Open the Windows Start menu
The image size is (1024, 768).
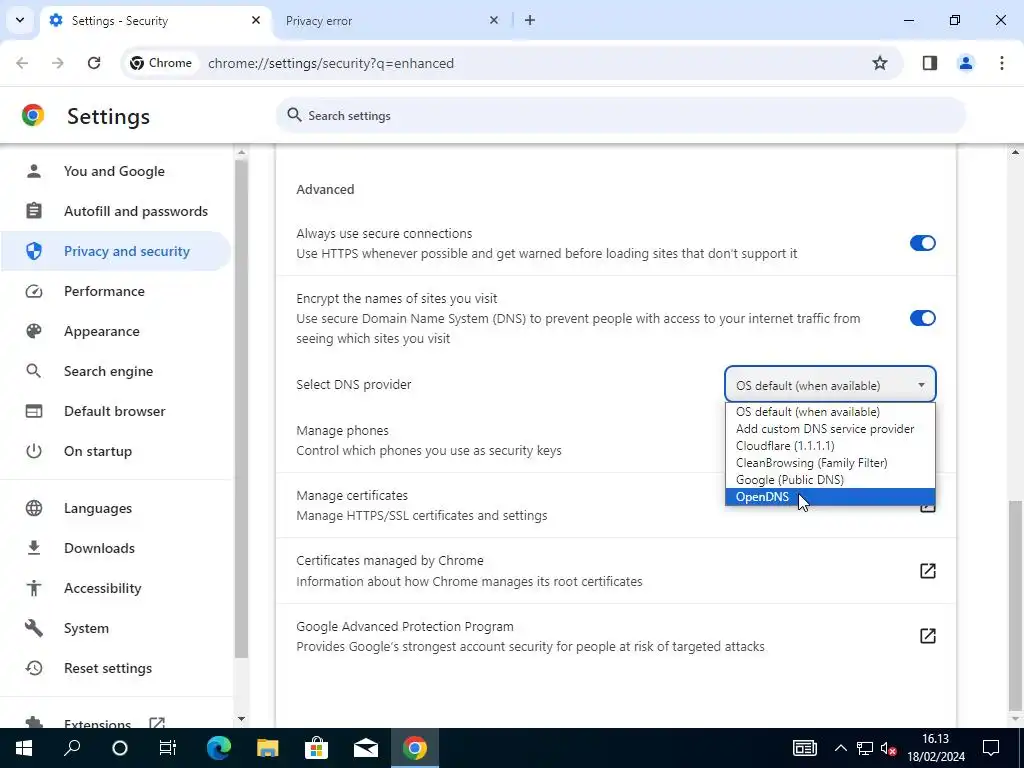coord(24,748)
